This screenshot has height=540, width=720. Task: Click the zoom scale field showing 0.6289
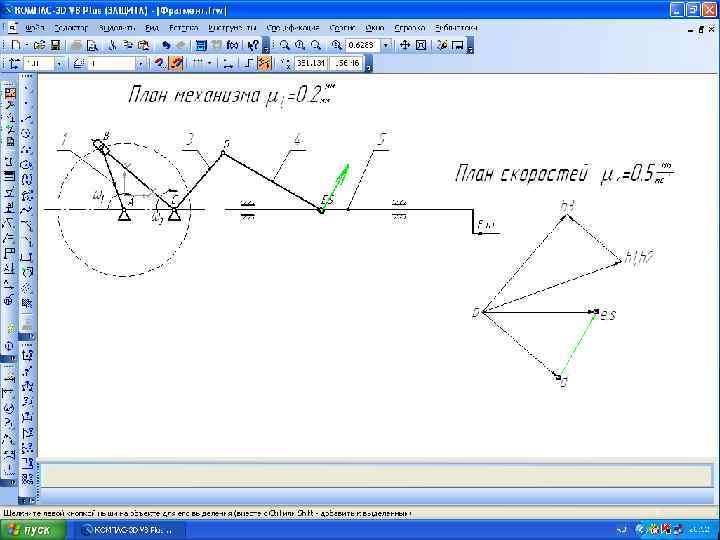(x=363, y=45)
